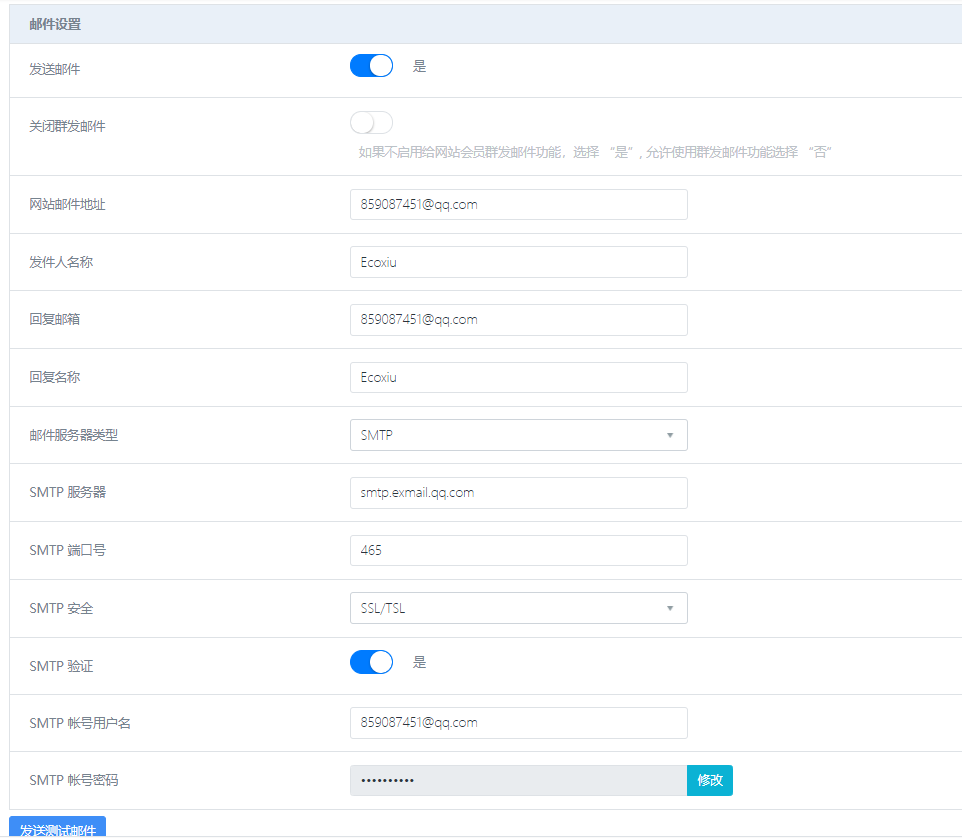962x838 pixels.
Task: Click the SMTP 帐号密码 masked field
Action: pyautogui.click(x=518, y=780)
